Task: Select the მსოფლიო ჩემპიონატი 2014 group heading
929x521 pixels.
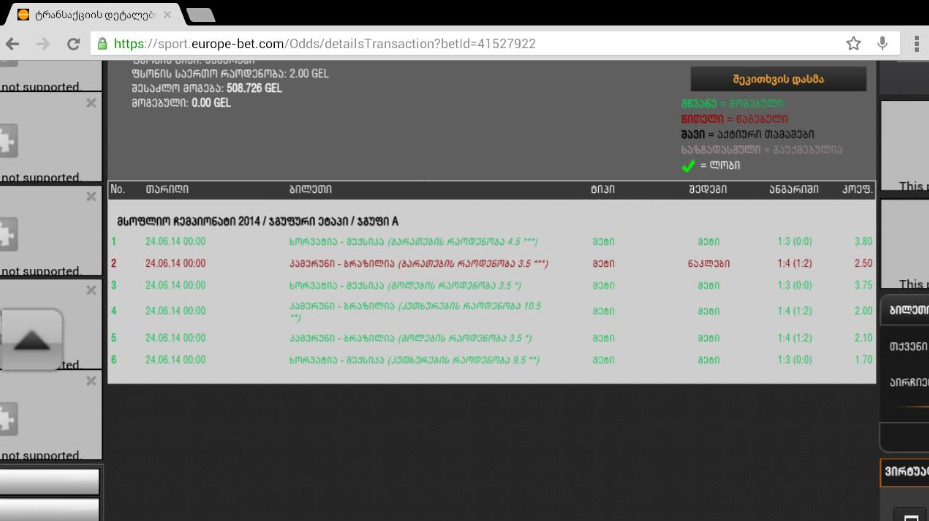Action: pyautogui.click(x=258, y=221)
